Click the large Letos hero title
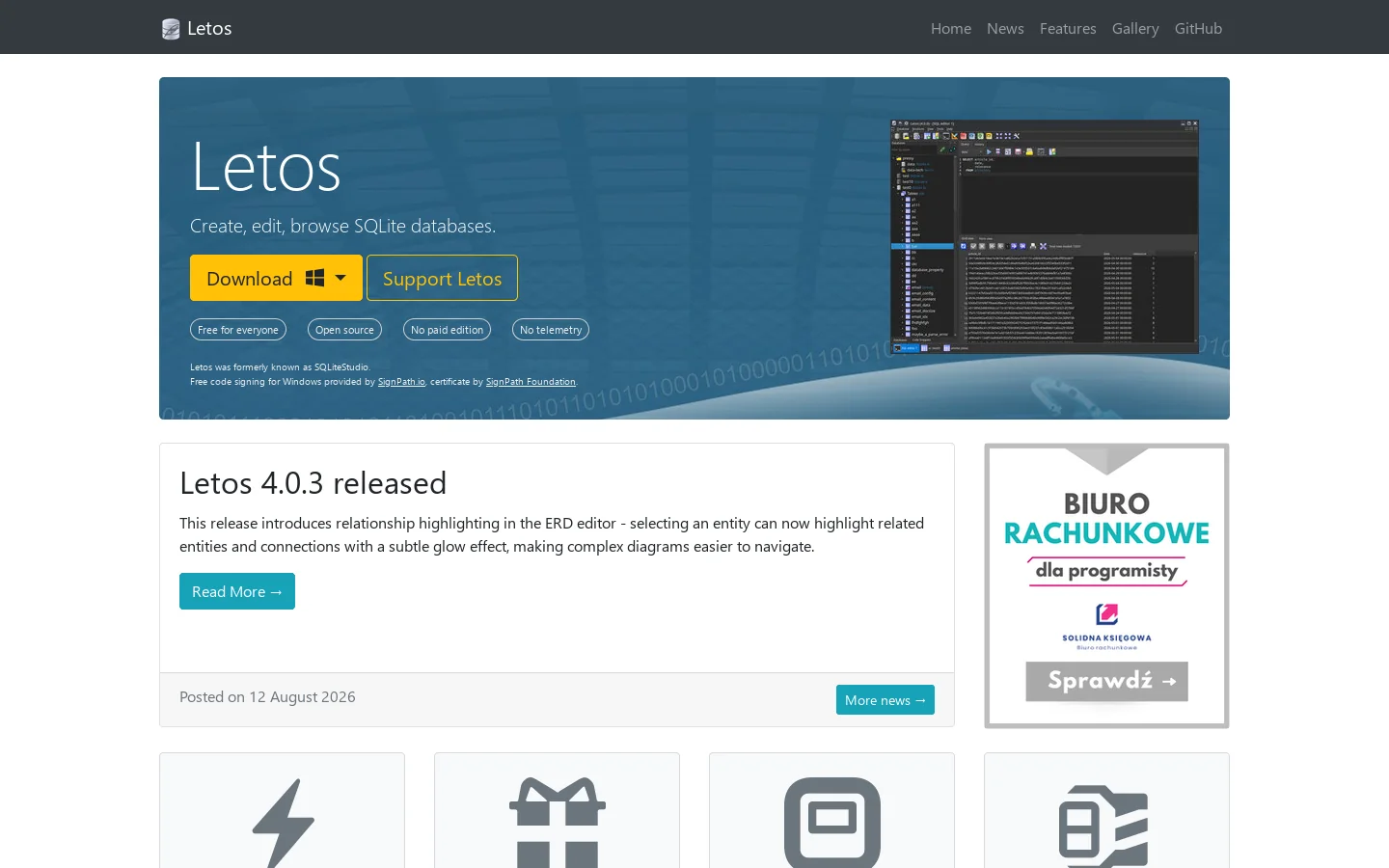This screenshot has width=1389, height=868. pos(266,167)
